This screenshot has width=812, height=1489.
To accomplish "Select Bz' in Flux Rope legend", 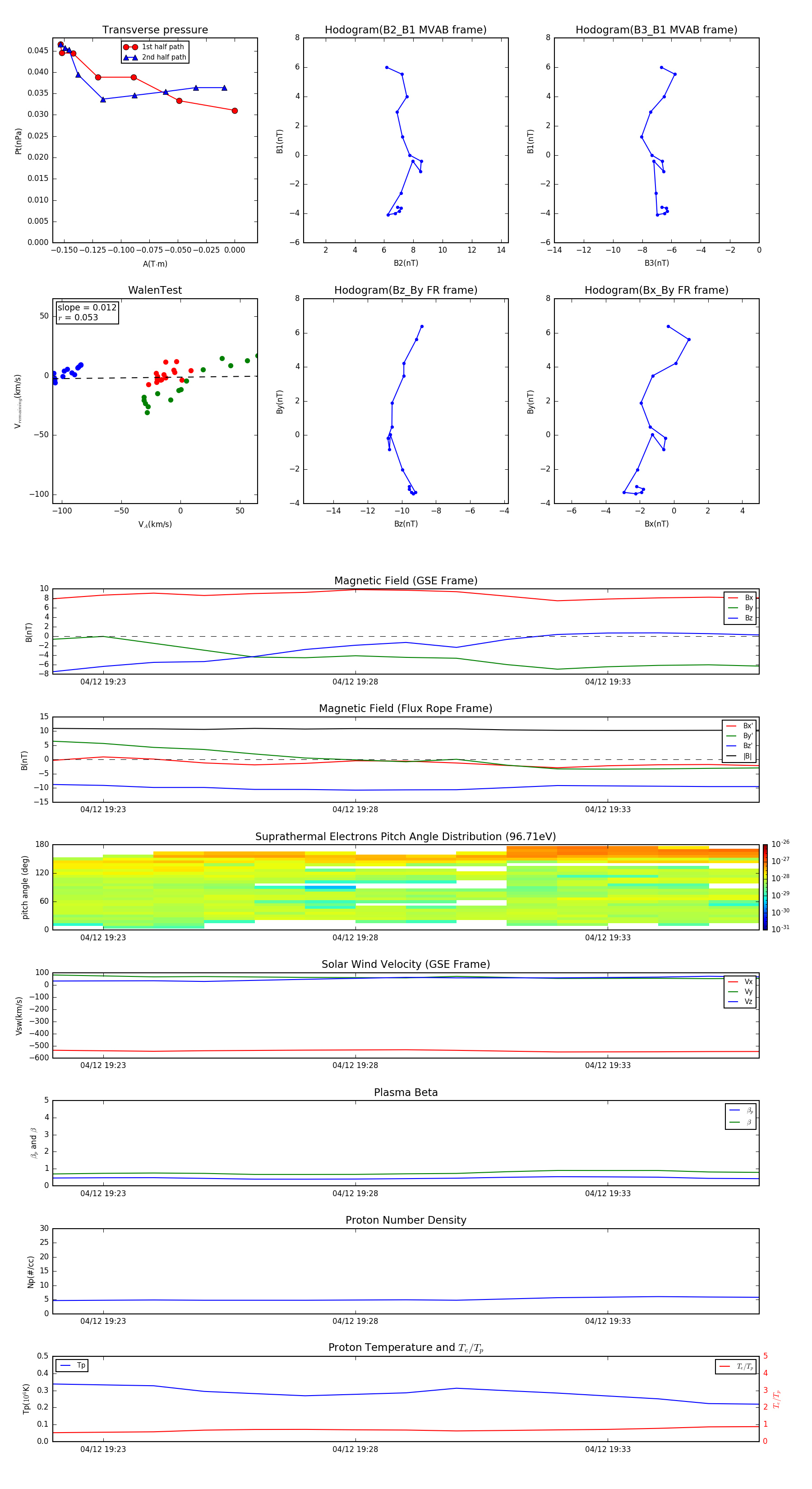I will point(740,746).
